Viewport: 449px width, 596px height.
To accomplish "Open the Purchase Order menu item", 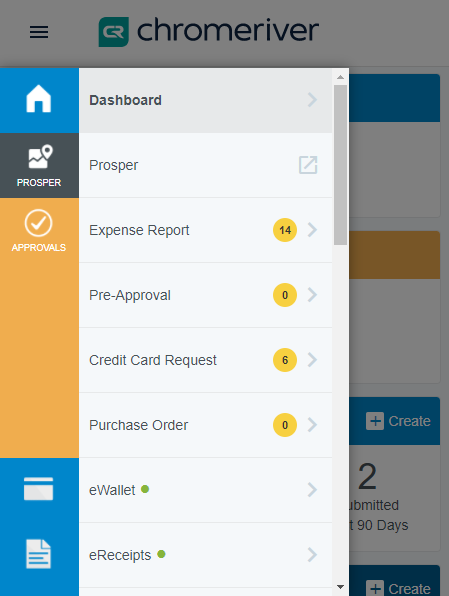I will (206, 425).
